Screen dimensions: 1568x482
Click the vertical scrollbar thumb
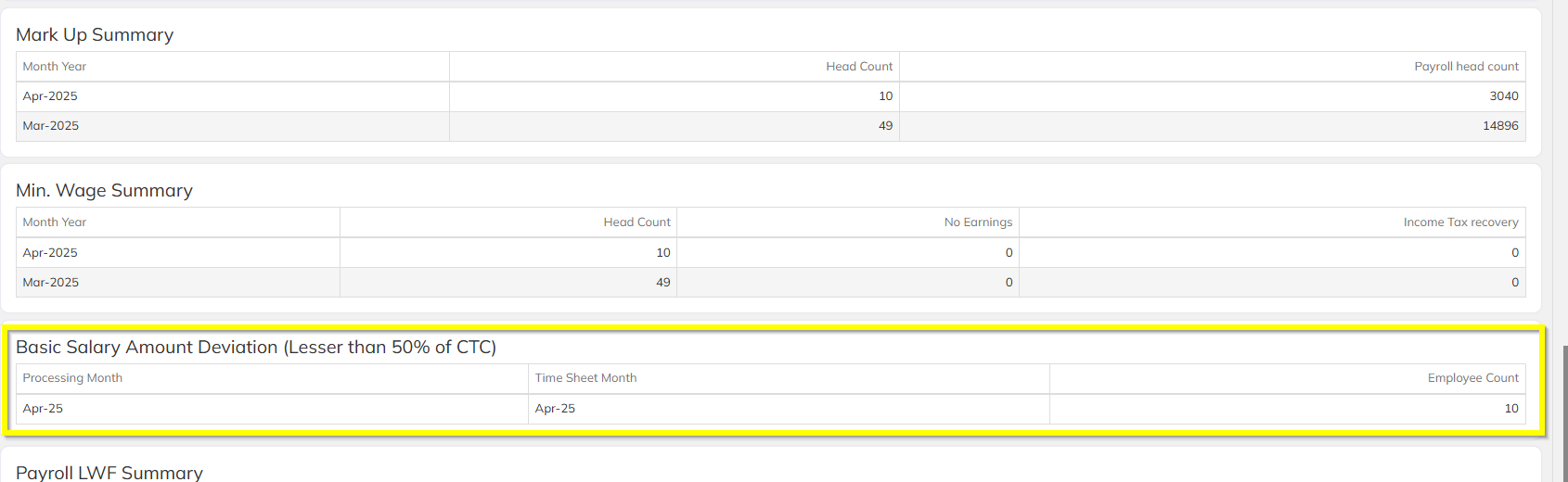coord(1564,412)
